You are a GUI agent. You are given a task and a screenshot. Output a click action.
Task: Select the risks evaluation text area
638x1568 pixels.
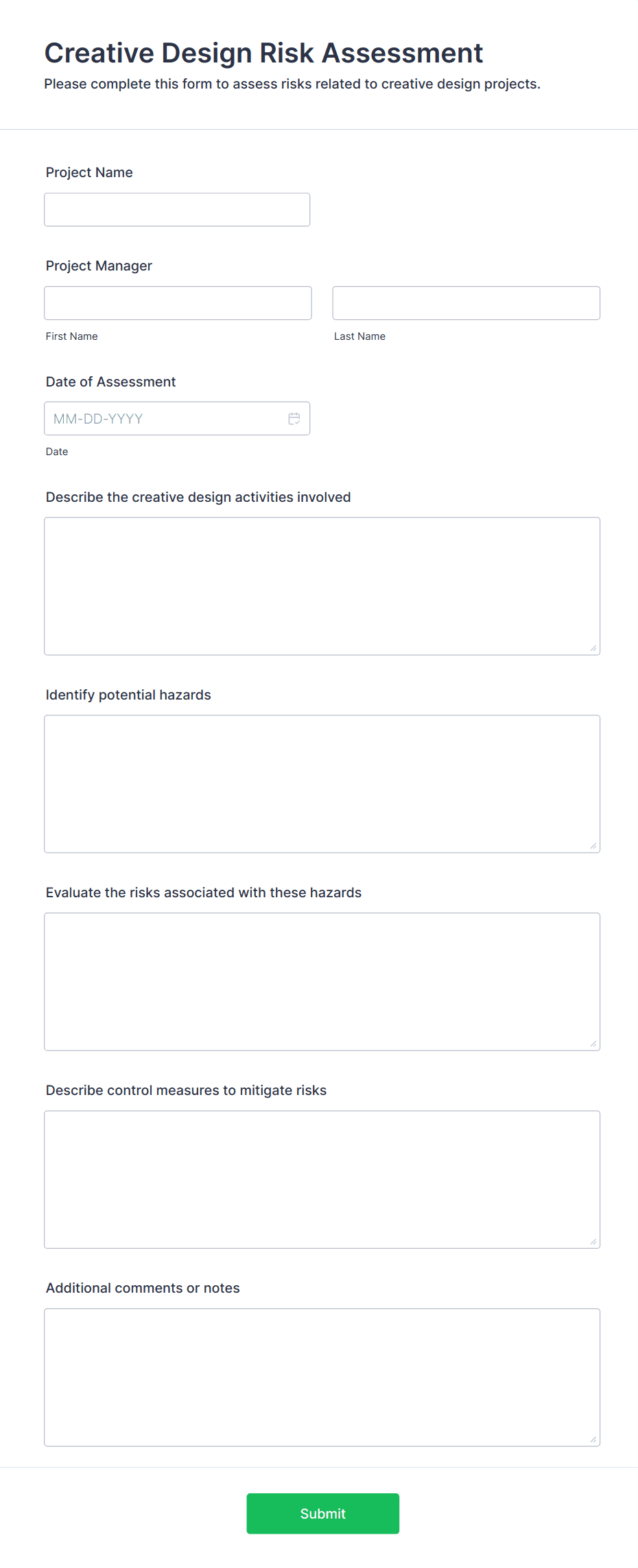pyautogui.click(x=322, y=980)
